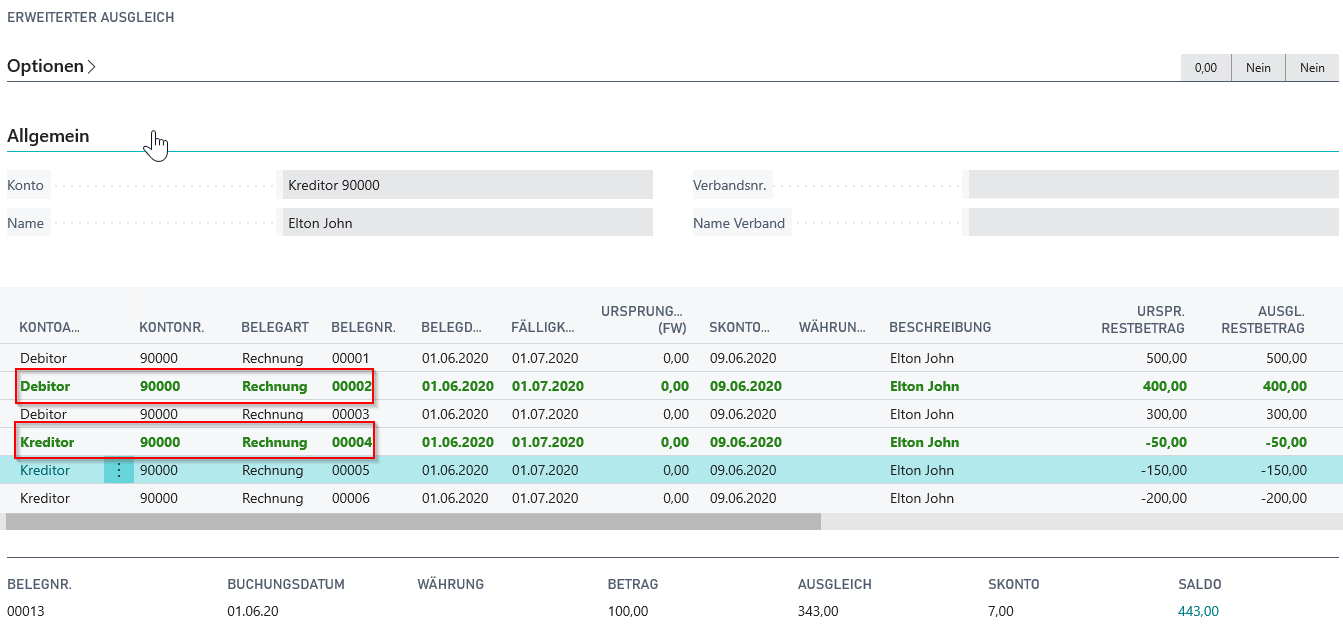Sort by the Kontoa... column header
The height and width of the screenshot is (629, 1343).
(49, 327)
